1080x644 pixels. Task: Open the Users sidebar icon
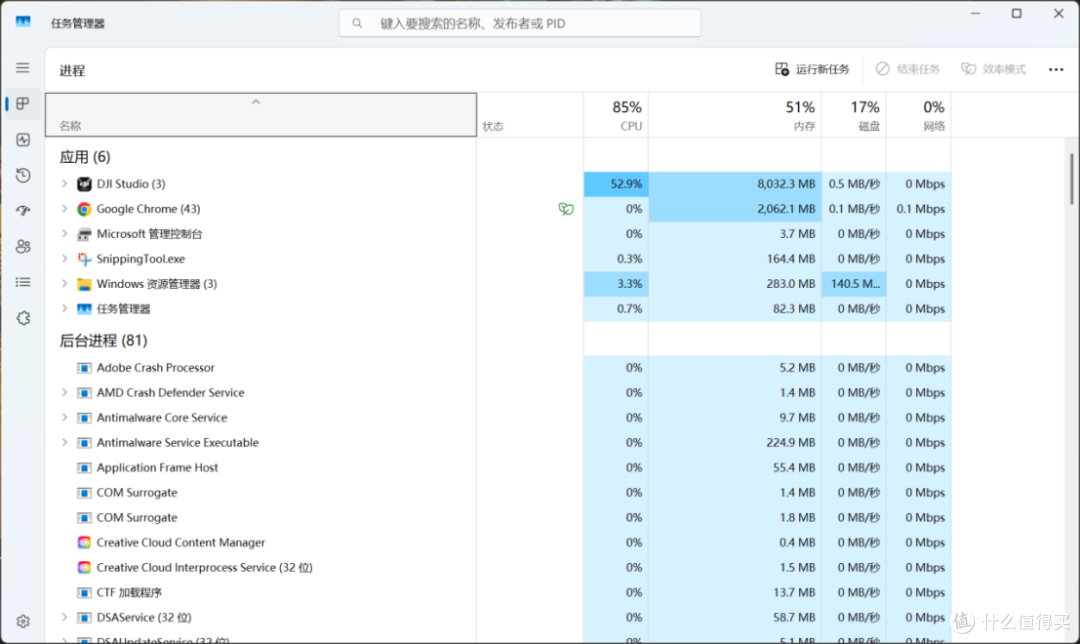23,247
